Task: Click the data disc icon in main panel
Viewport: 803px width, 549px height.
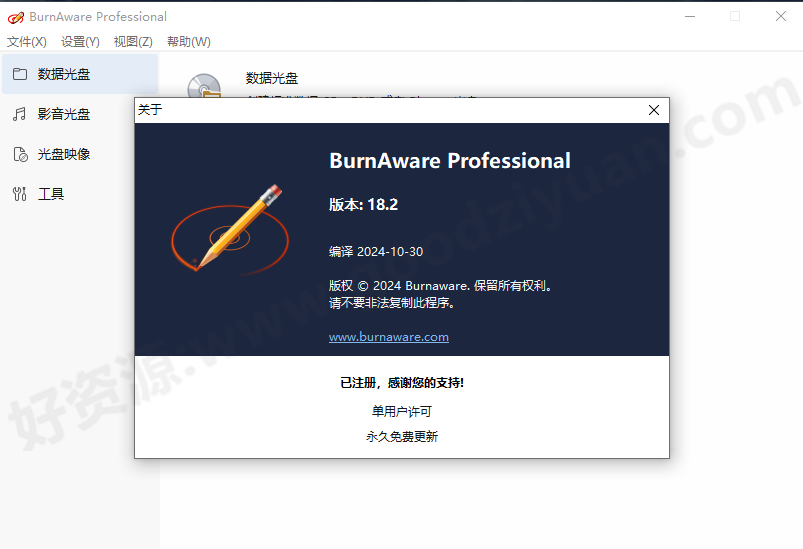Action: click(204, 86)
